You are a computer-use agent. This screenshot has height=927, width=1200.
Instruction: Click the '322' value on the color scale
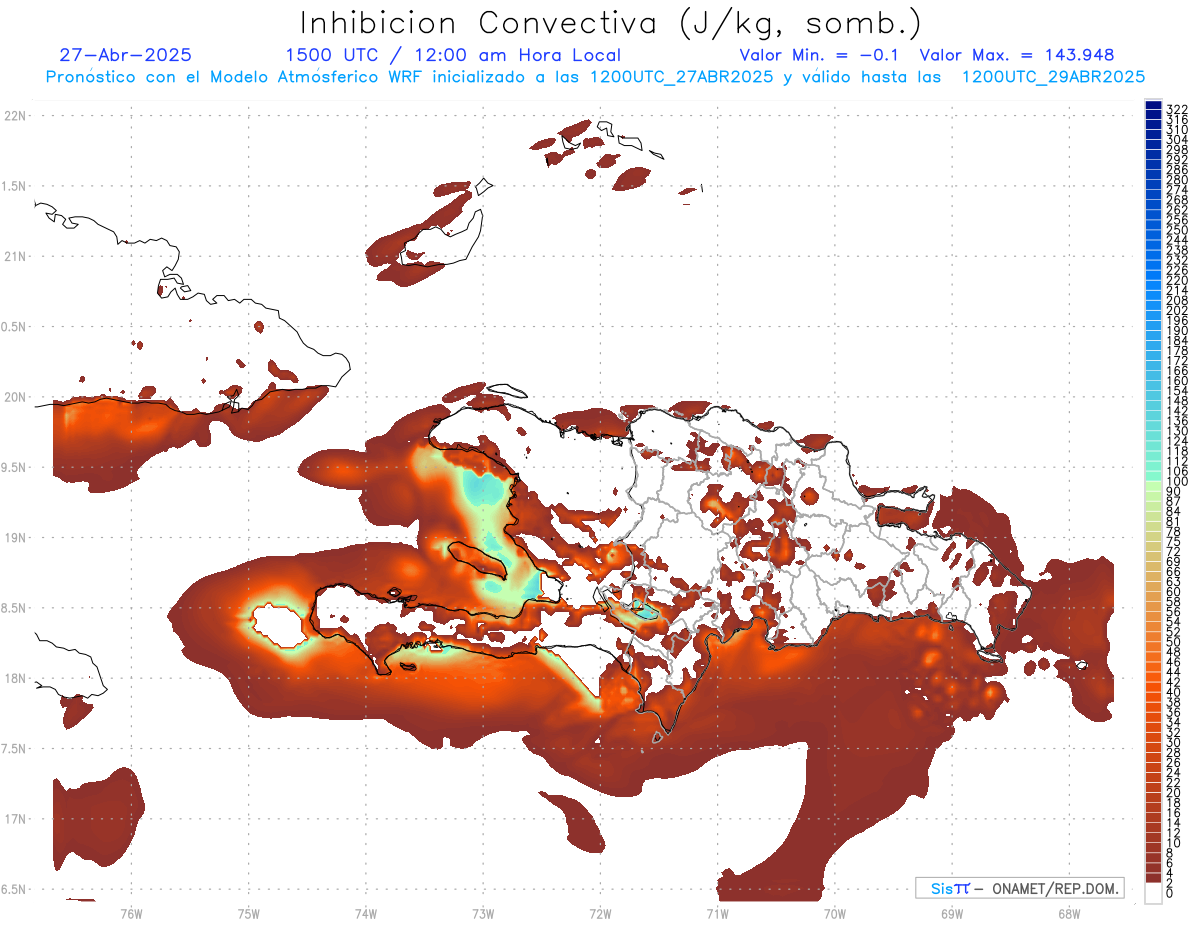[x=1177, y=109]
